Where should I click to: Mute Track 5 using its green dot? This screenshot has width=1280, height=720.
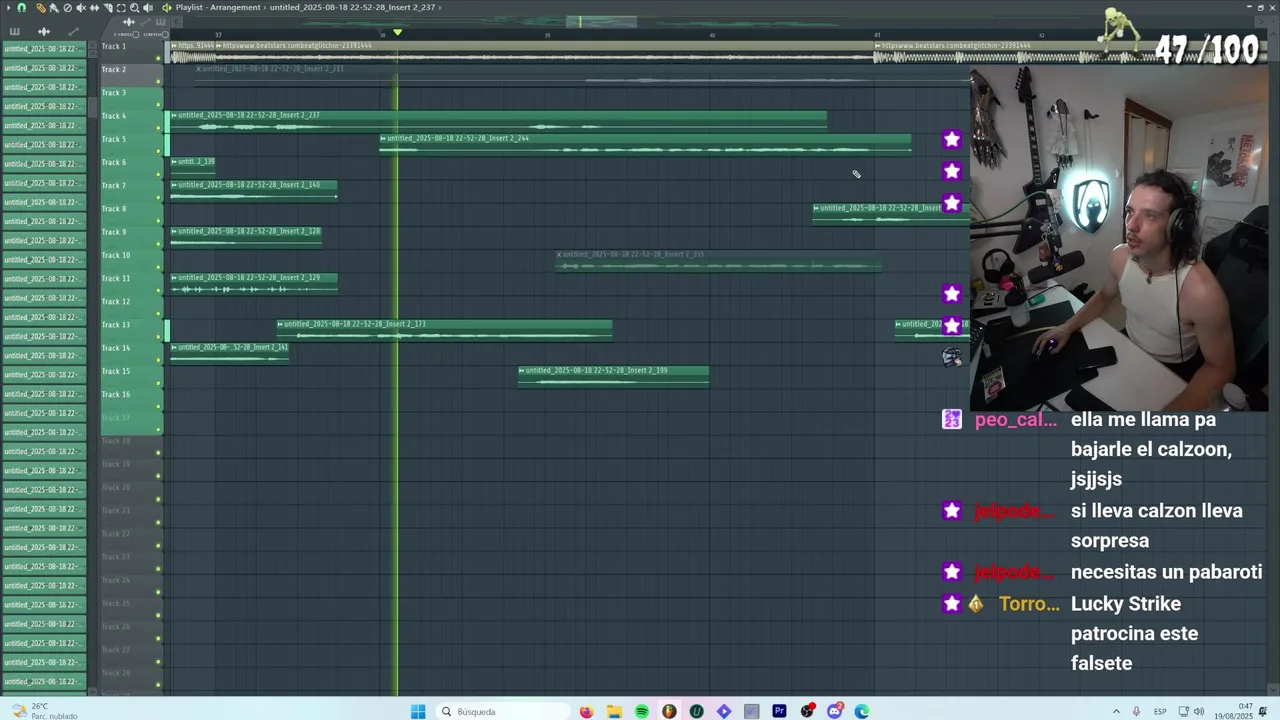coord(158,152)
